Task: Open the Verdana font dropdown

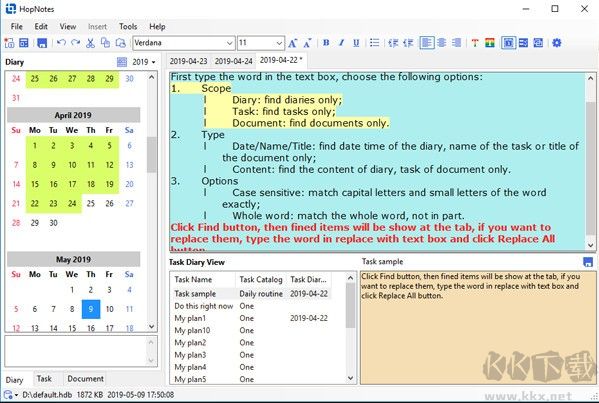Action: coord(183,43)
